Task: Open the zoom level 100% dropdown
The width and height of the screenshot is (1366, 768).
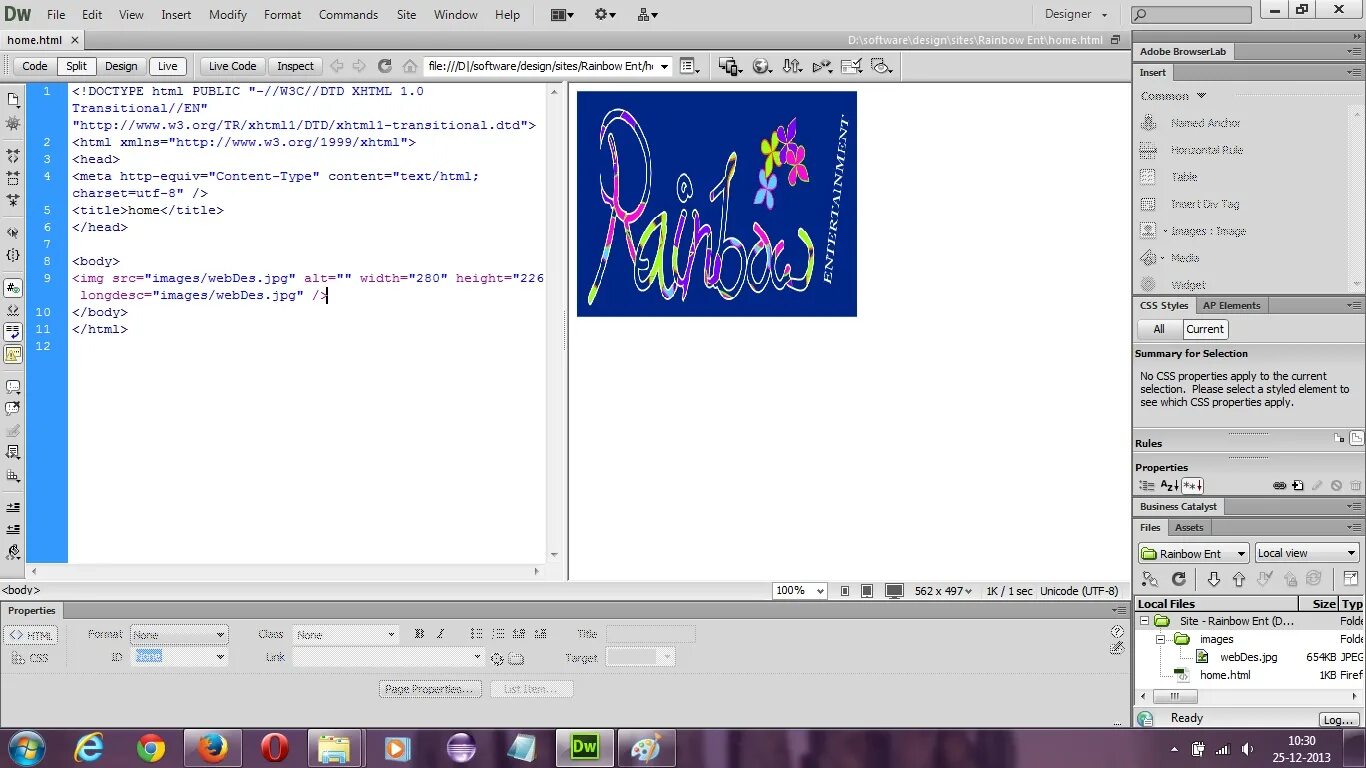Action: 800,591
